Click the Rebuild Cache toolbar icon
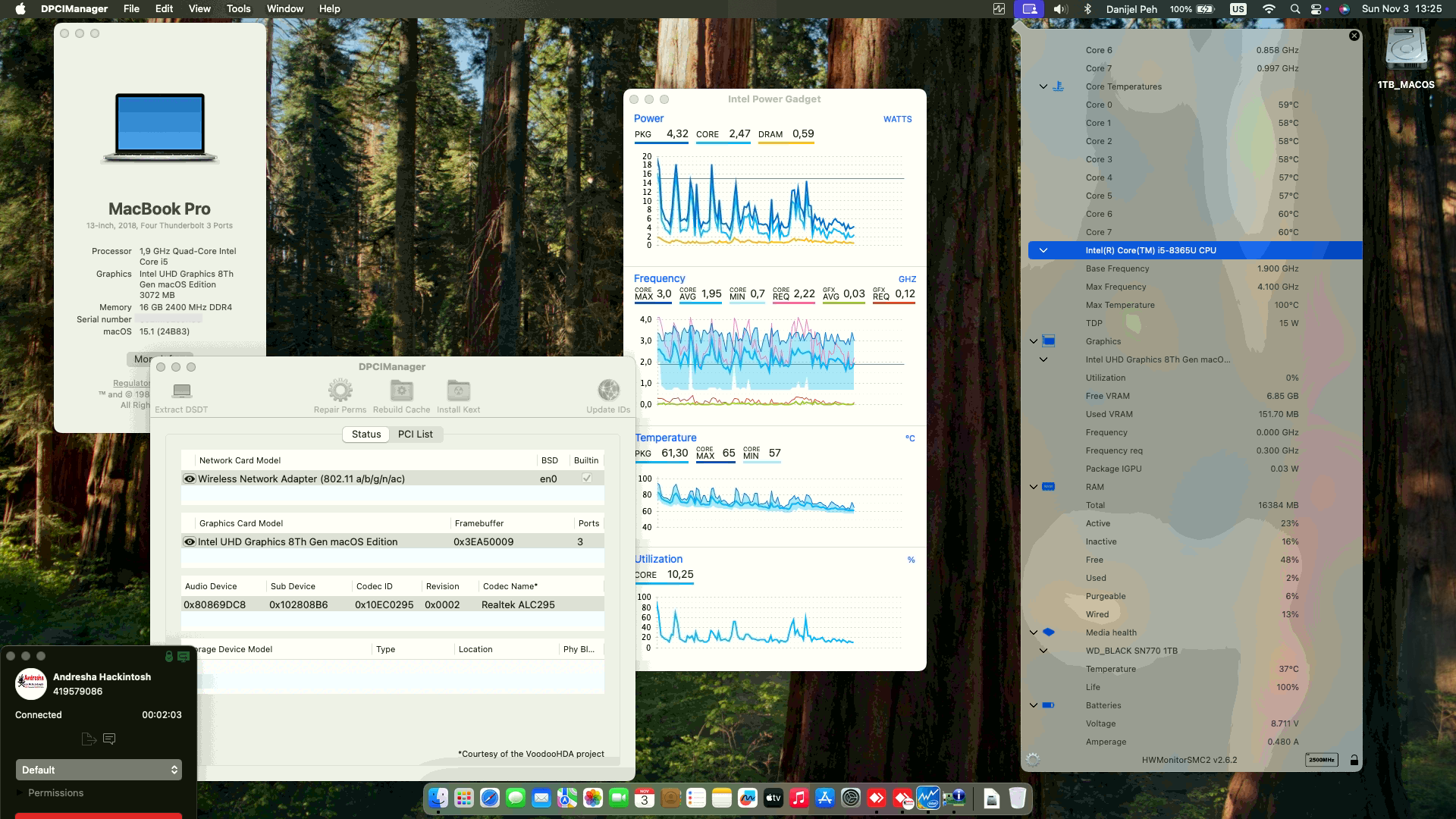The height and width of the screenshot is (819, 1456). point(401,391)
